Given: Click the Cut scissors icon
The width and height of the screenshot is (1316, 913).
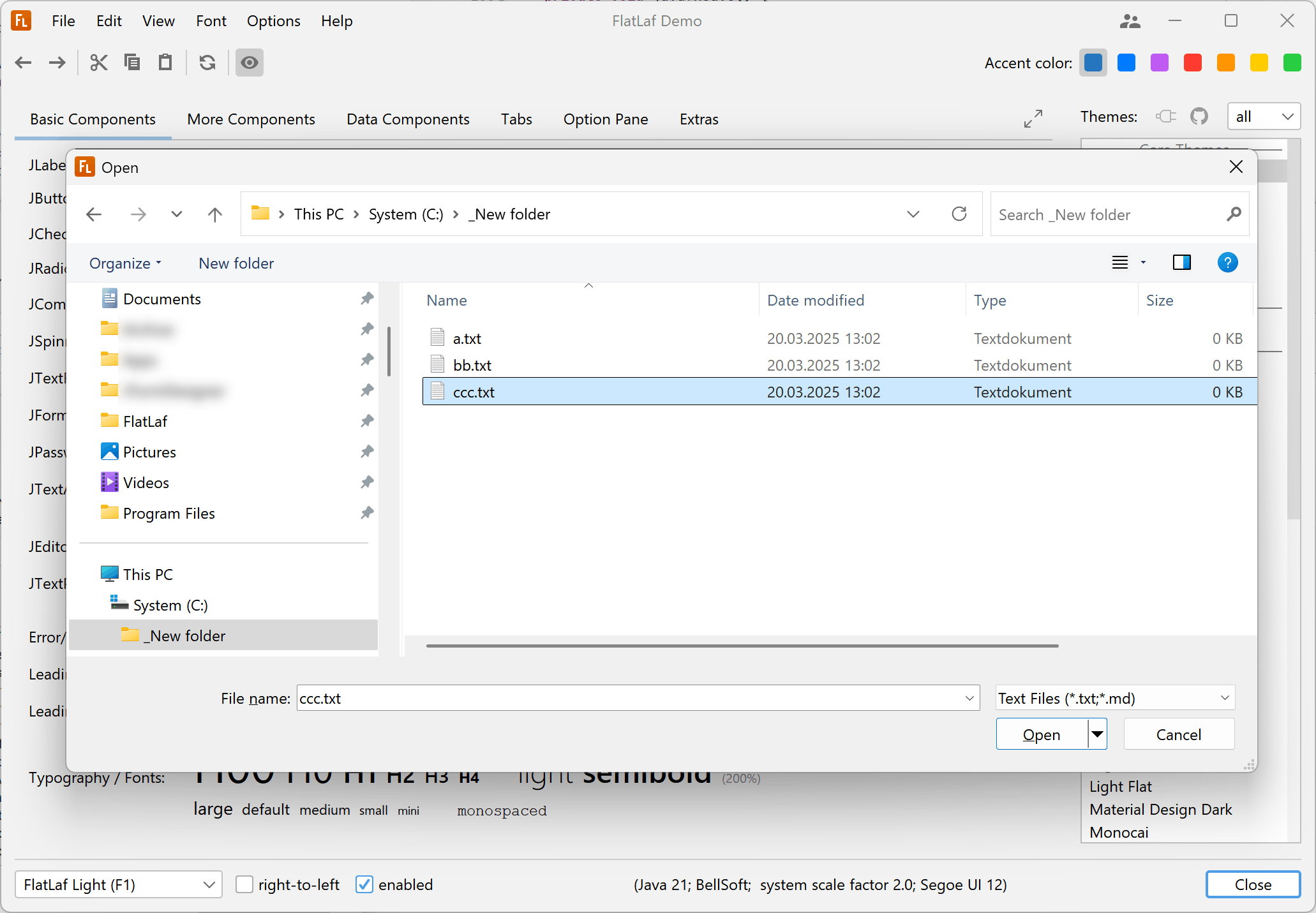Looking at the screenshot, I should click(x=99, y=63).
